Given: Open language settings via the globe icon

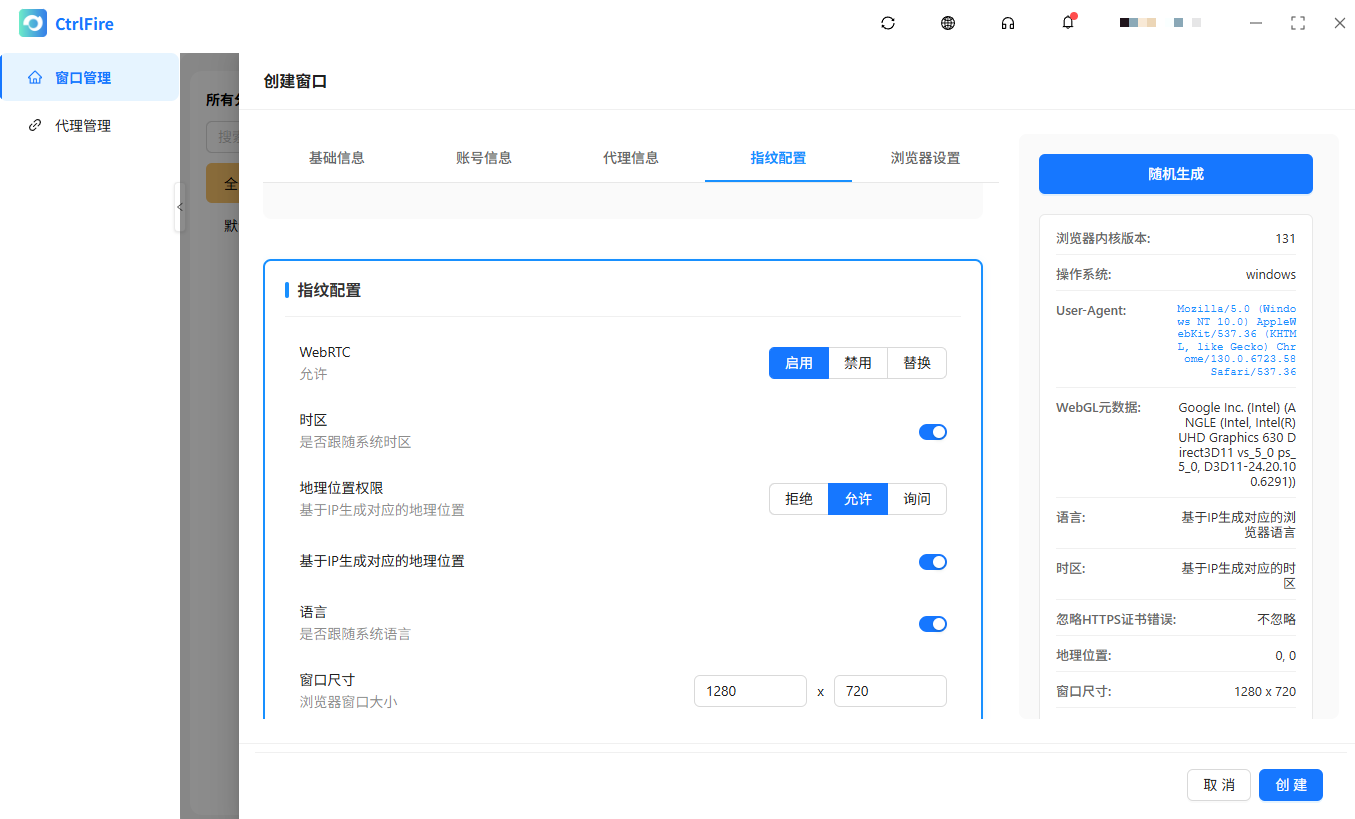Looking at the screenshot, I should 948,22.
